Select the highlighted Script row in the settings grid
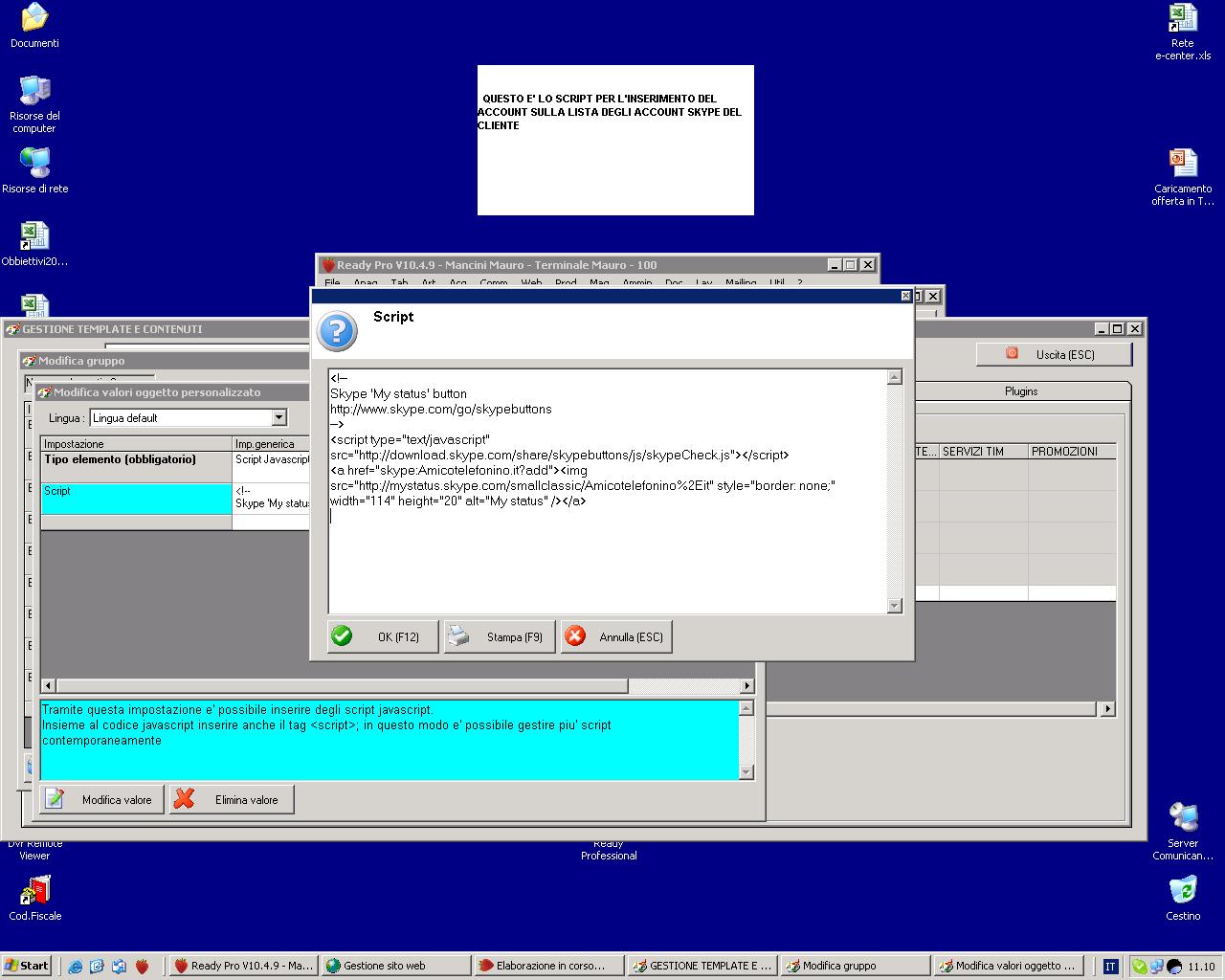The height and width of the screenshot is (980, 1225). [x=136, y=499]
